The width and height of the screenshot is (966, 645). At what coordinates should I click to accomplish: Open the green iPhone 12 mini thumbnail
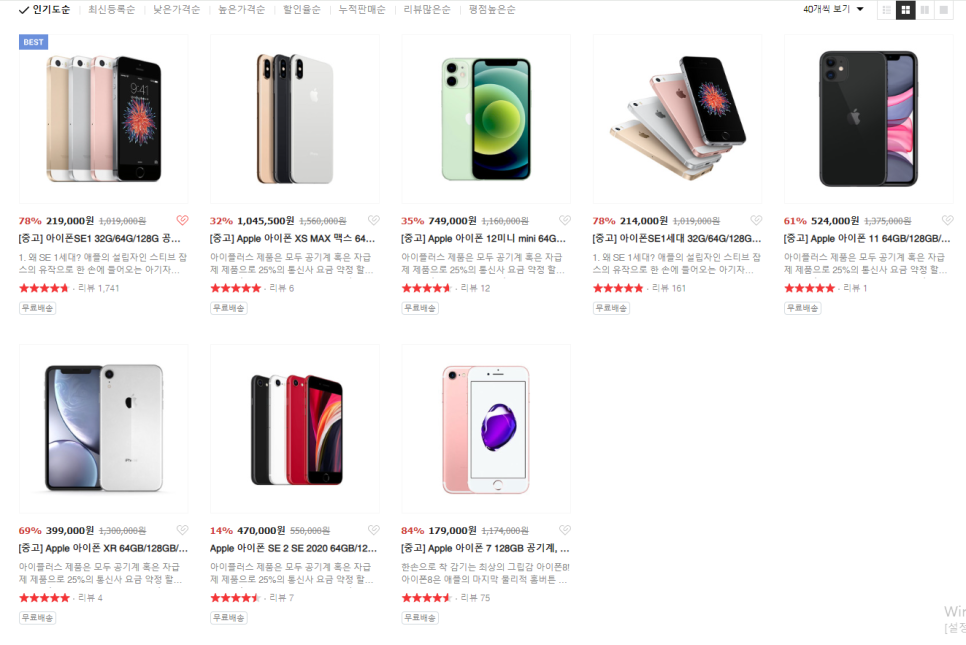(x=486, y=119)
